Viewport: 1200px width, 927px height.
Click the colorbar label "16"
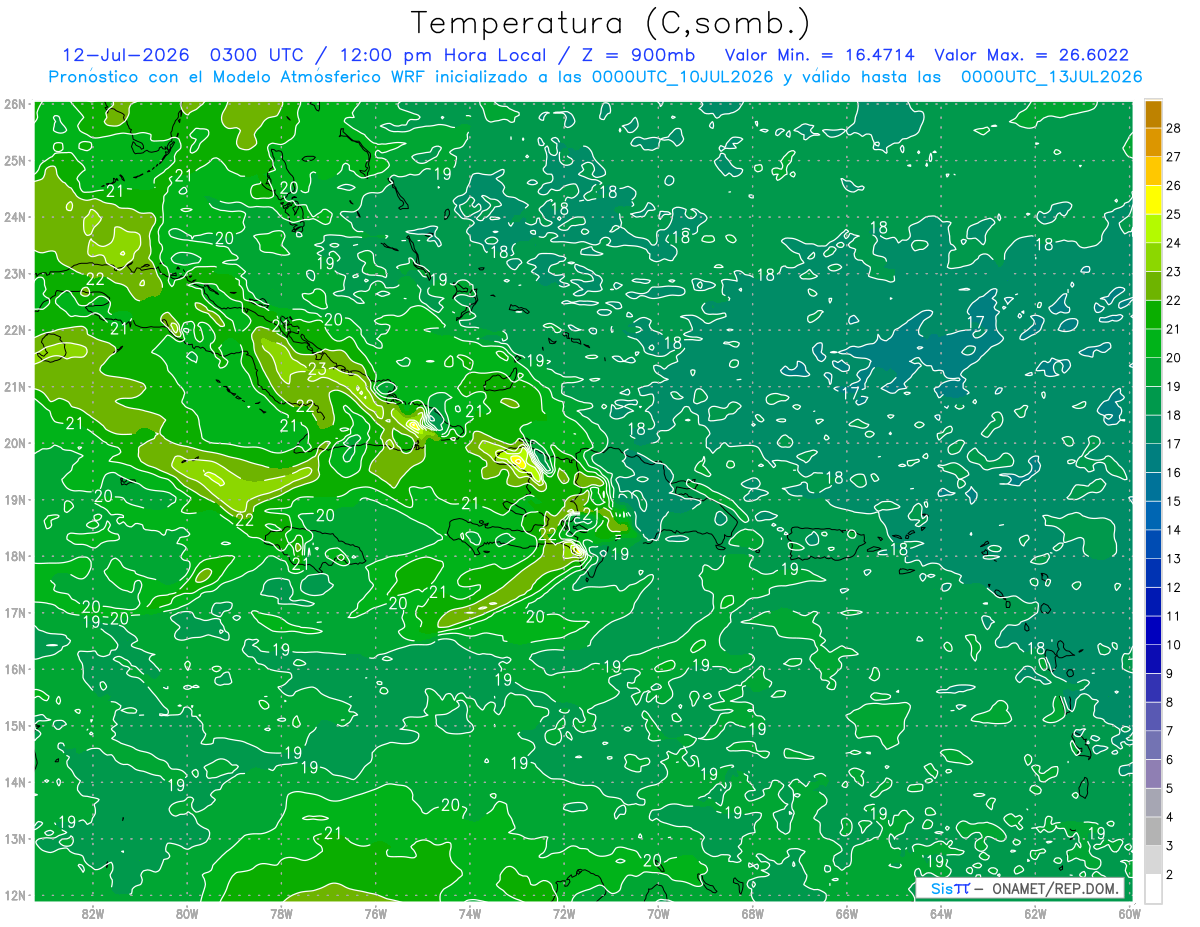pos(1174,472)
